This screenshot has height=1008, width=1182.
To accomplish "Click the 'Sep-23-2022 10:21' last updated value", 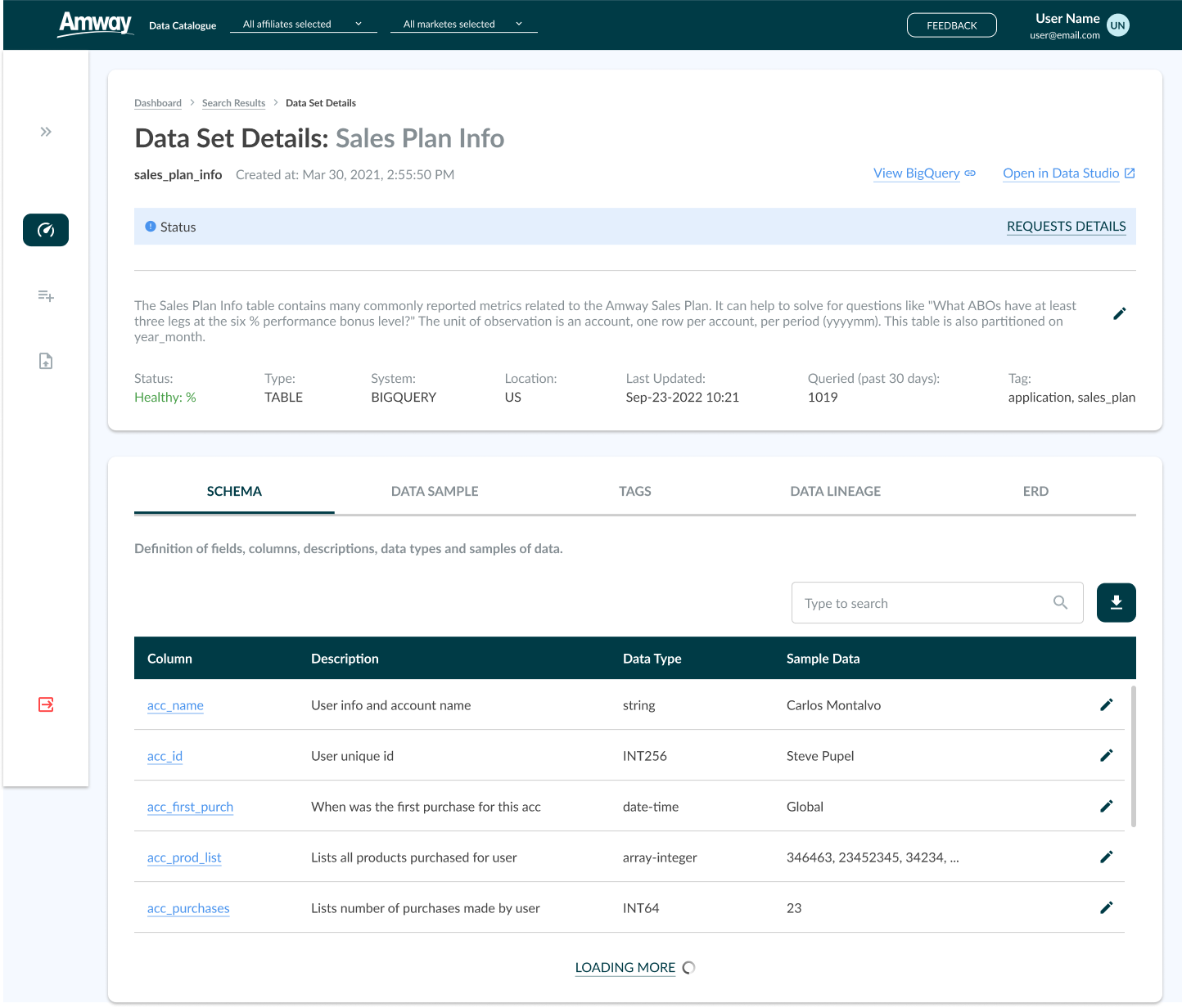I will coord(682,397).
